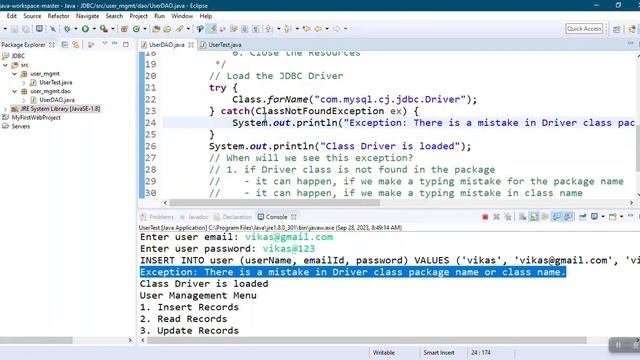The width and height of the screenshot is (640, 360).
Task: Collapse the src folder node
Action: [5, 65]
